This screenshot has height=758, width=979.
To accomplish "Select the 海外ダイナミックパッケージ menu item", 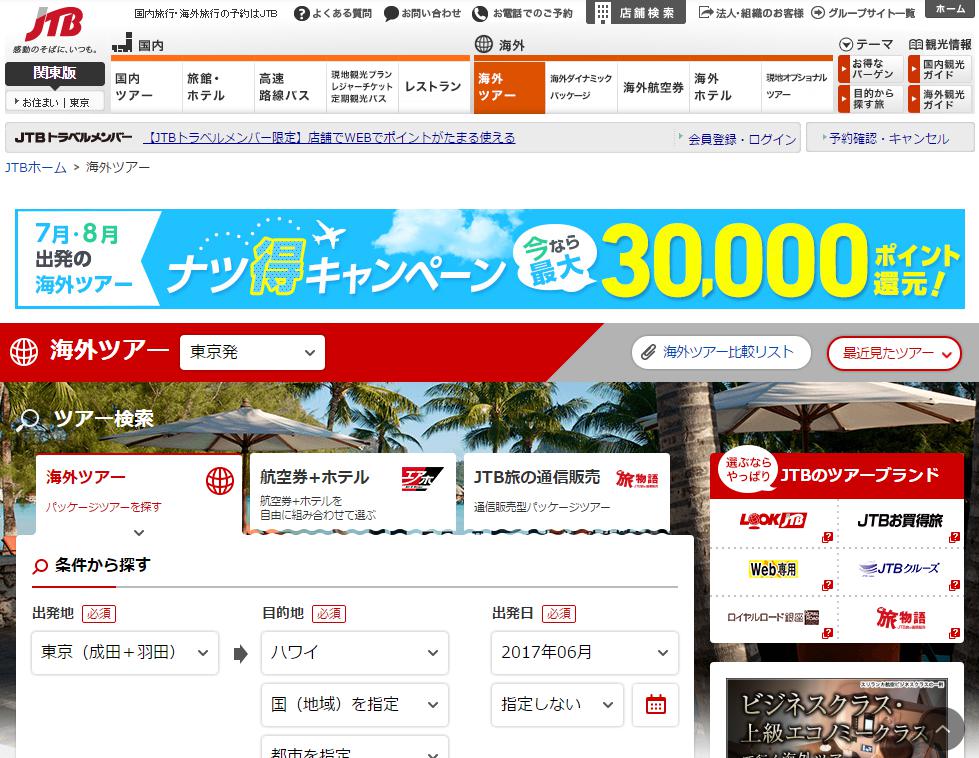I will (x=581, y=87).
